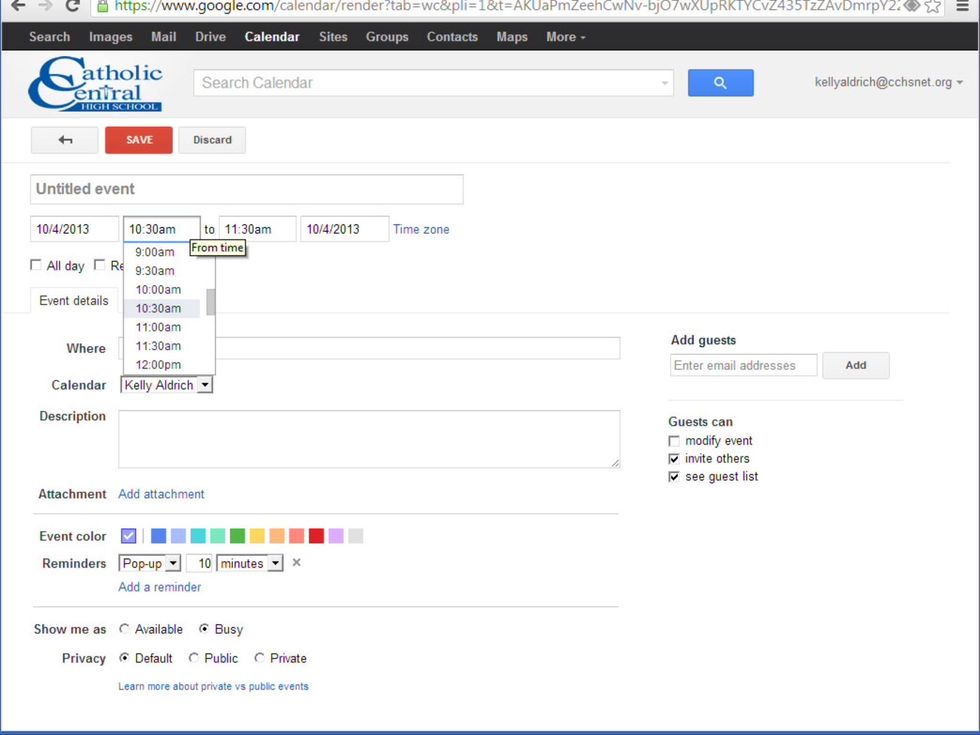Open the minutes unit dropdown

[x=250, y=564]
